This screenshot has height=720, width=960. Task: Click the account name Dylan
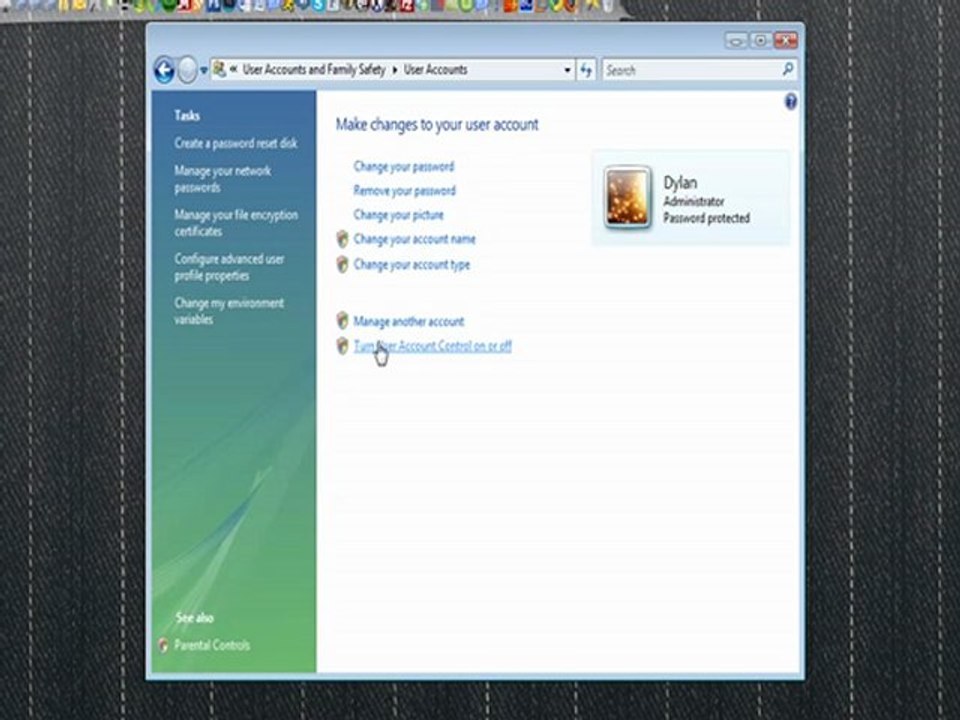point(680,182)
